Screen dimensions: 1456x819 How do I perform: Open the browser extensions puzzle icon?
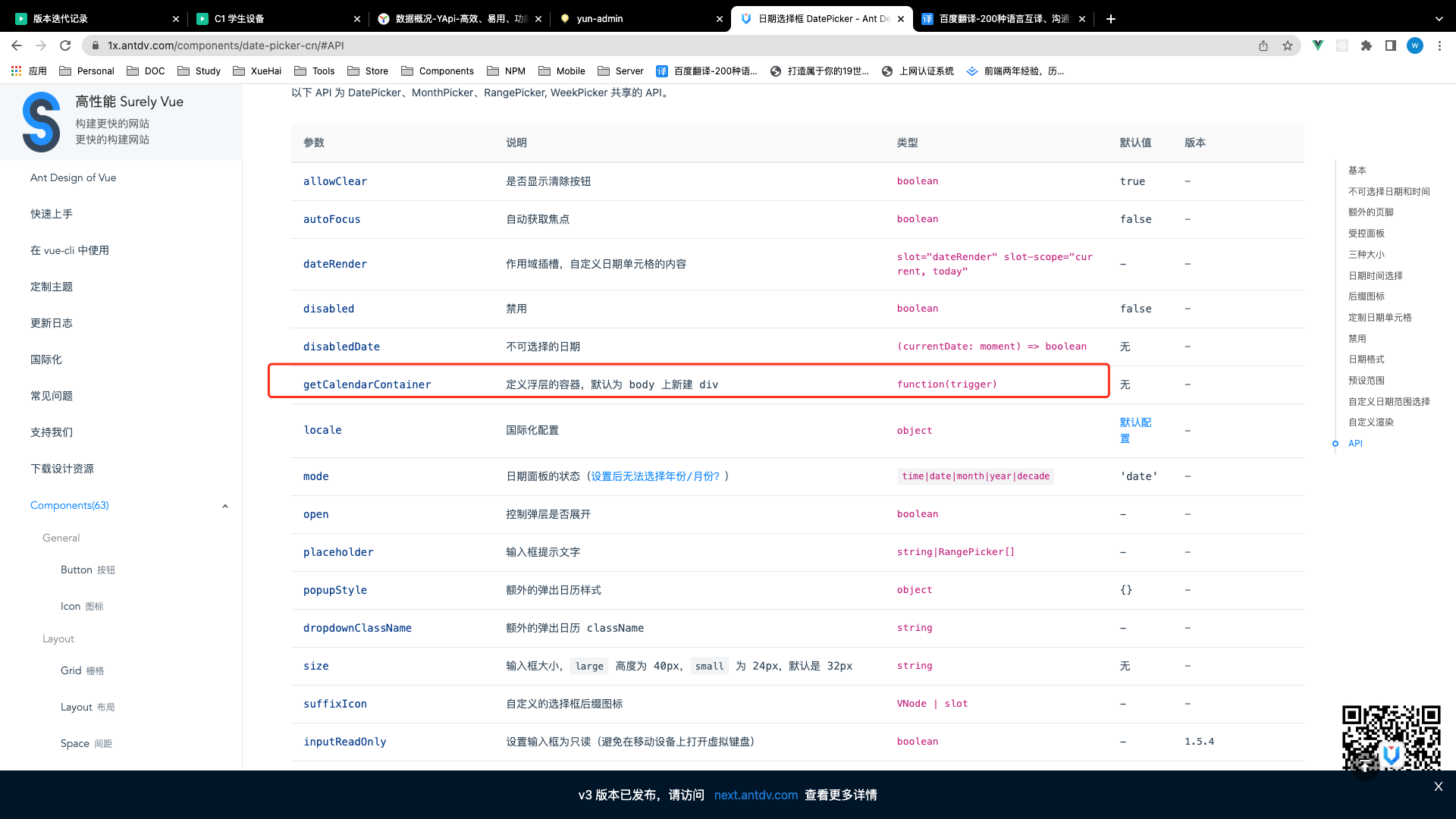click(x=1367, y=45)
